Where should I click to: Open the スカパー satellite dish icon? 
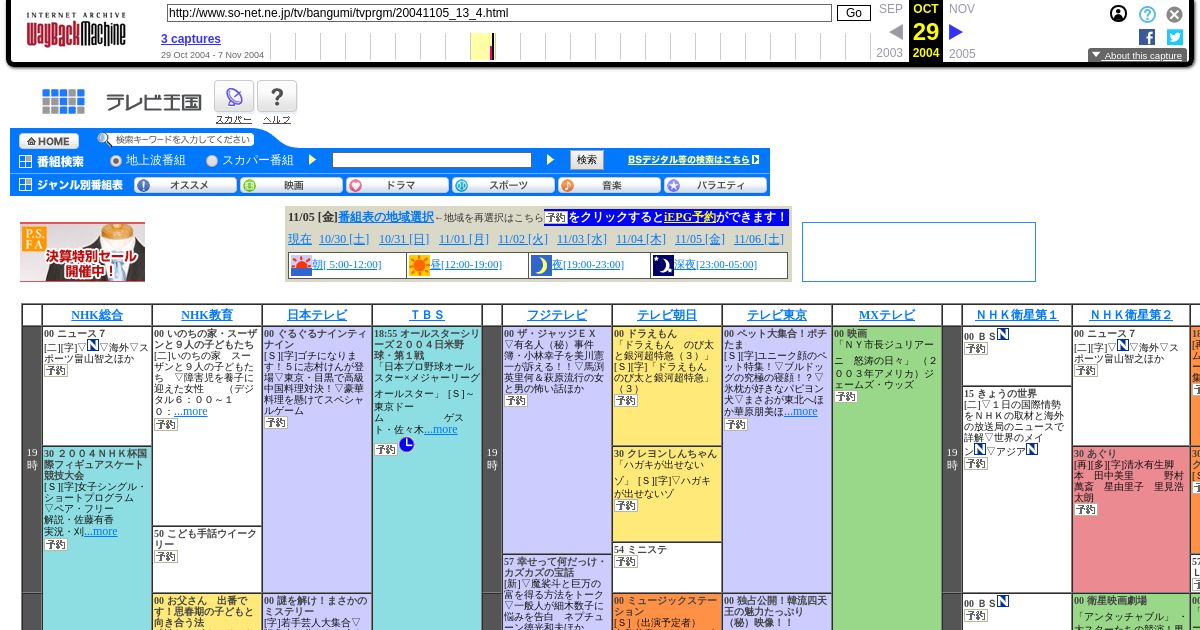(x=234, y=97)
